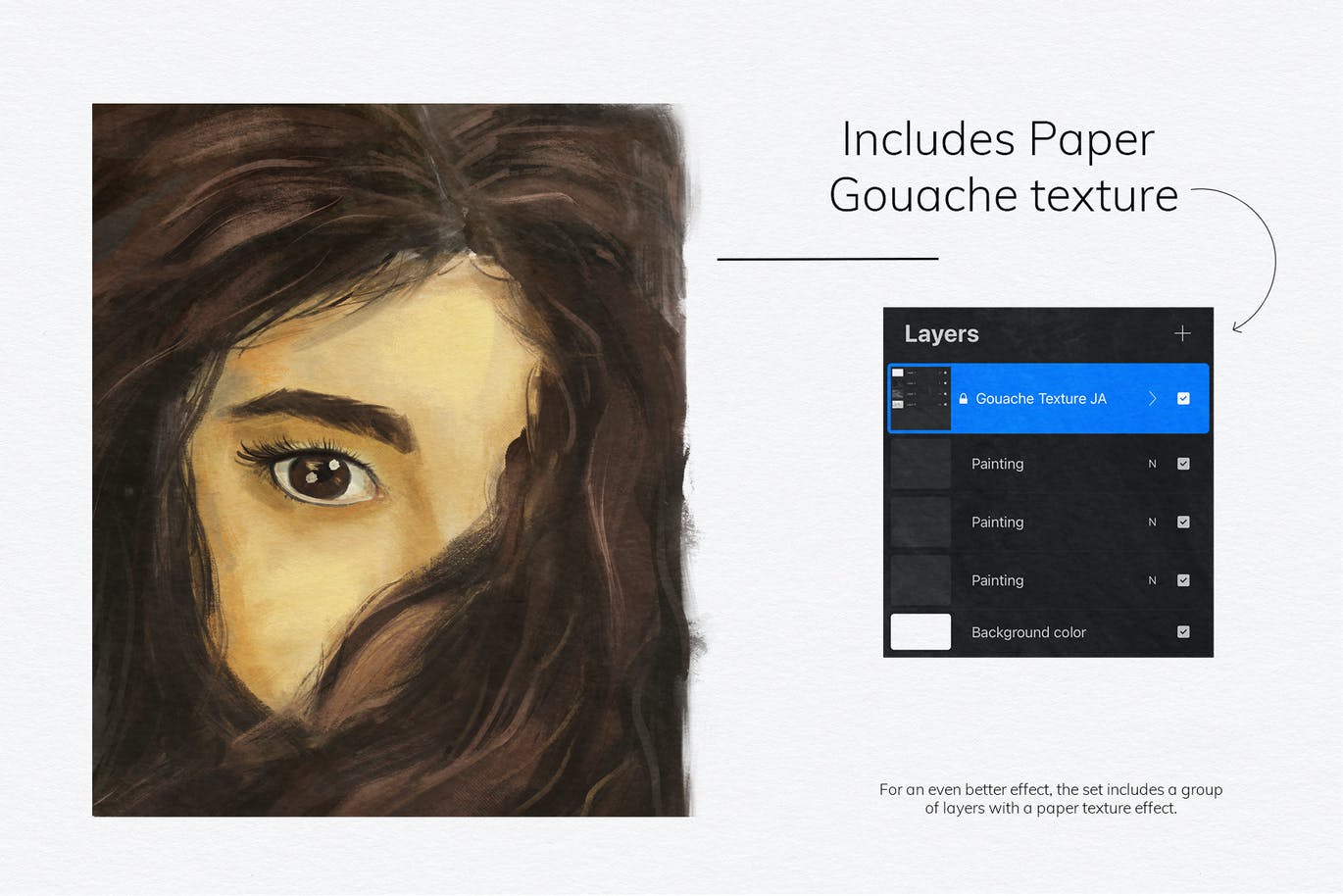The width and height of the screenshot is (1343, 896).
Task: Tap the Gouache Texture JA group thumbnail
Action: (x=920, y=398)
